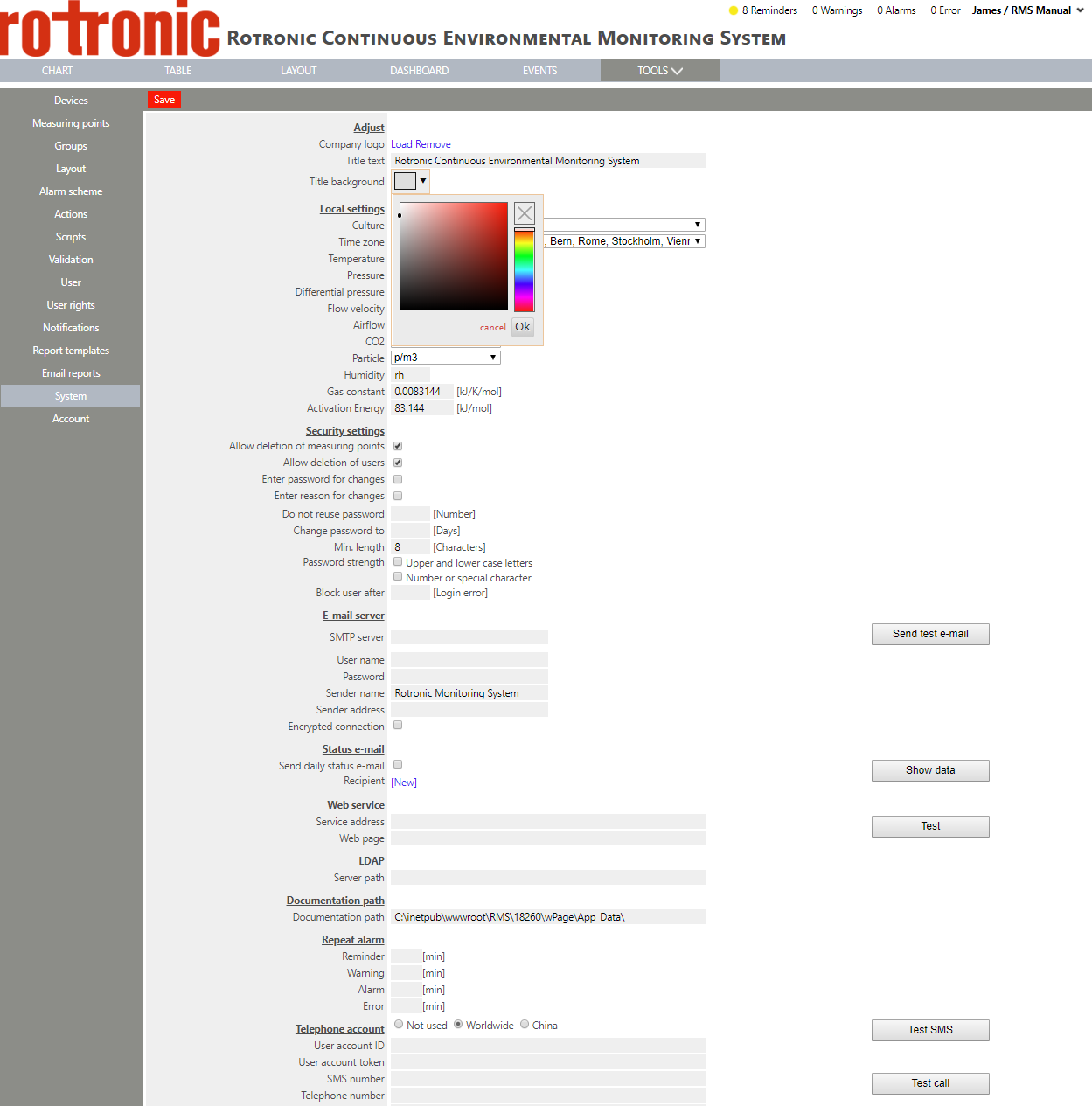
Task: Click the yellow Reminders indicator dot
Action: (734, 10)
